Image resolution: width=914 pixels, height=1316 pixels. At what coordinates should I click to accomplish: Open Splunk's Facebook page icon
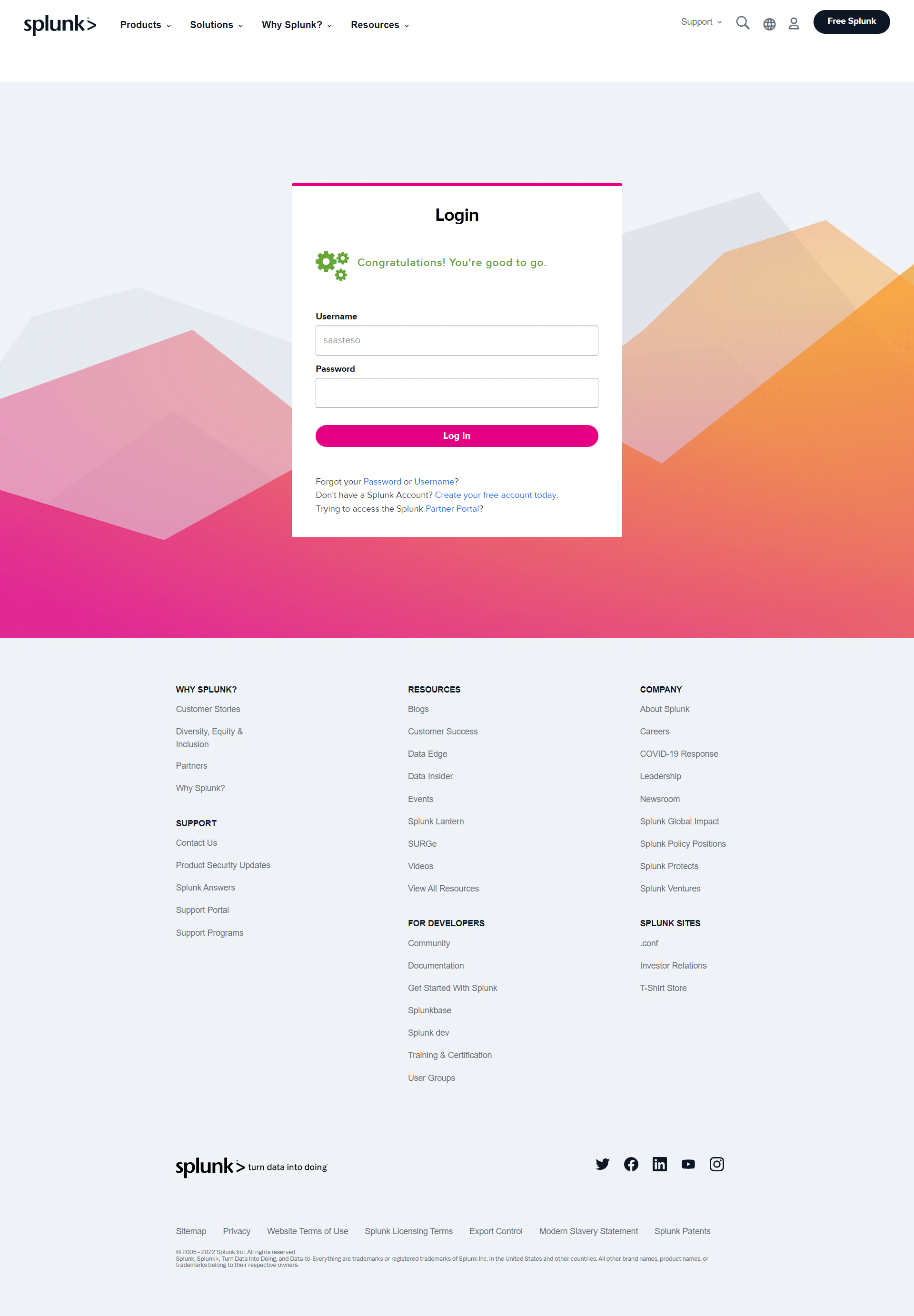pyautogui.click(x=631, y=1164)
